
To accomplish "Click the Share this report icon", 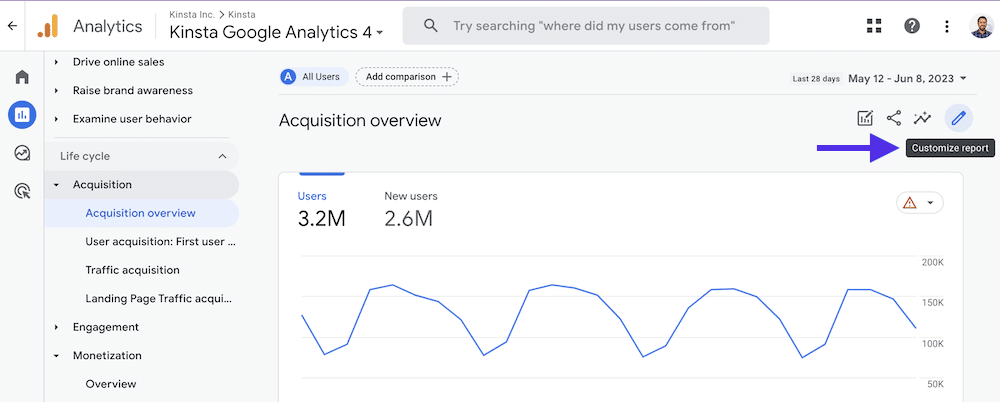I will [x=894, y=119].
